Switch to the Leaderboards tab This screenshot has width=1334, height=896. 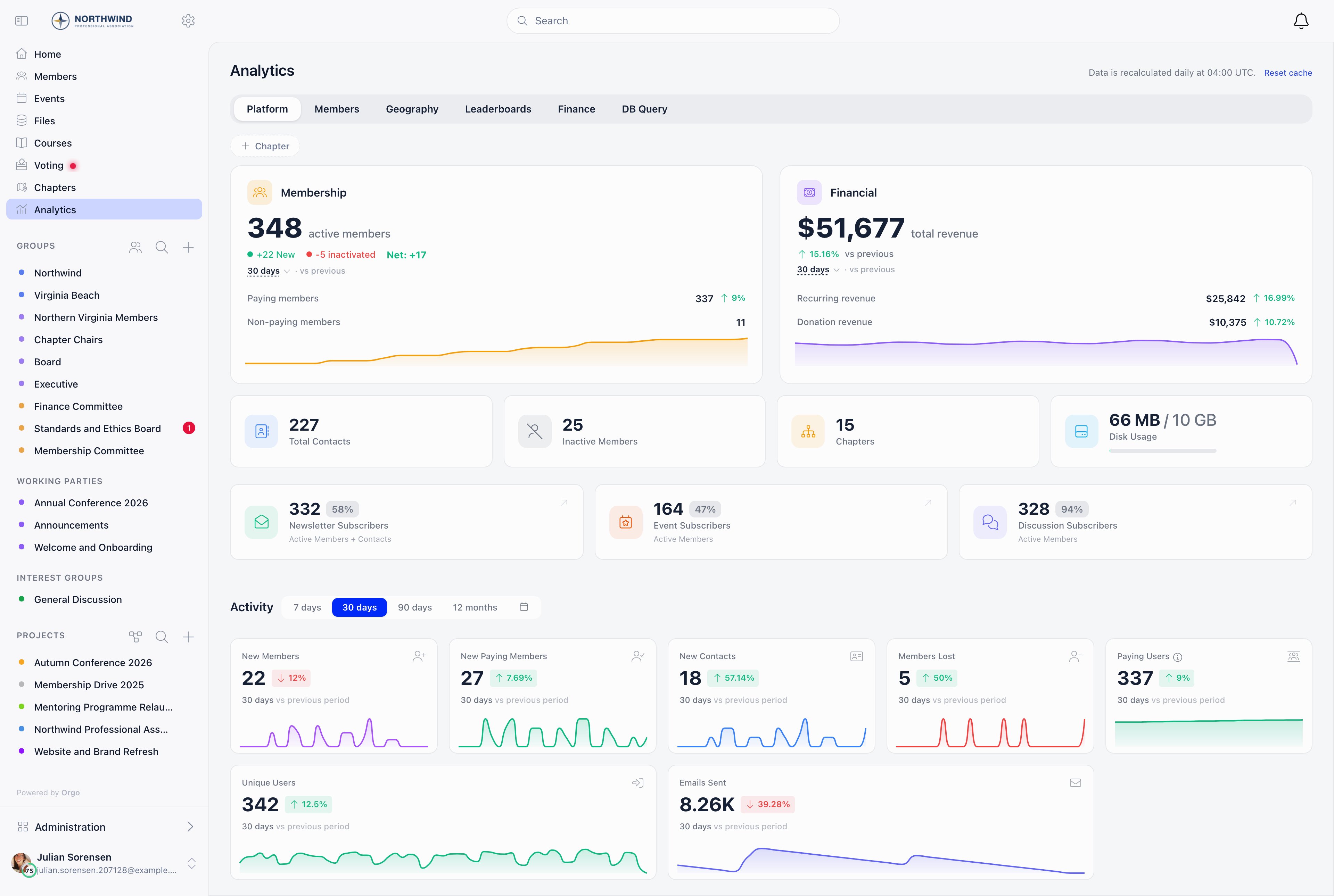click(x=498, y=109)
